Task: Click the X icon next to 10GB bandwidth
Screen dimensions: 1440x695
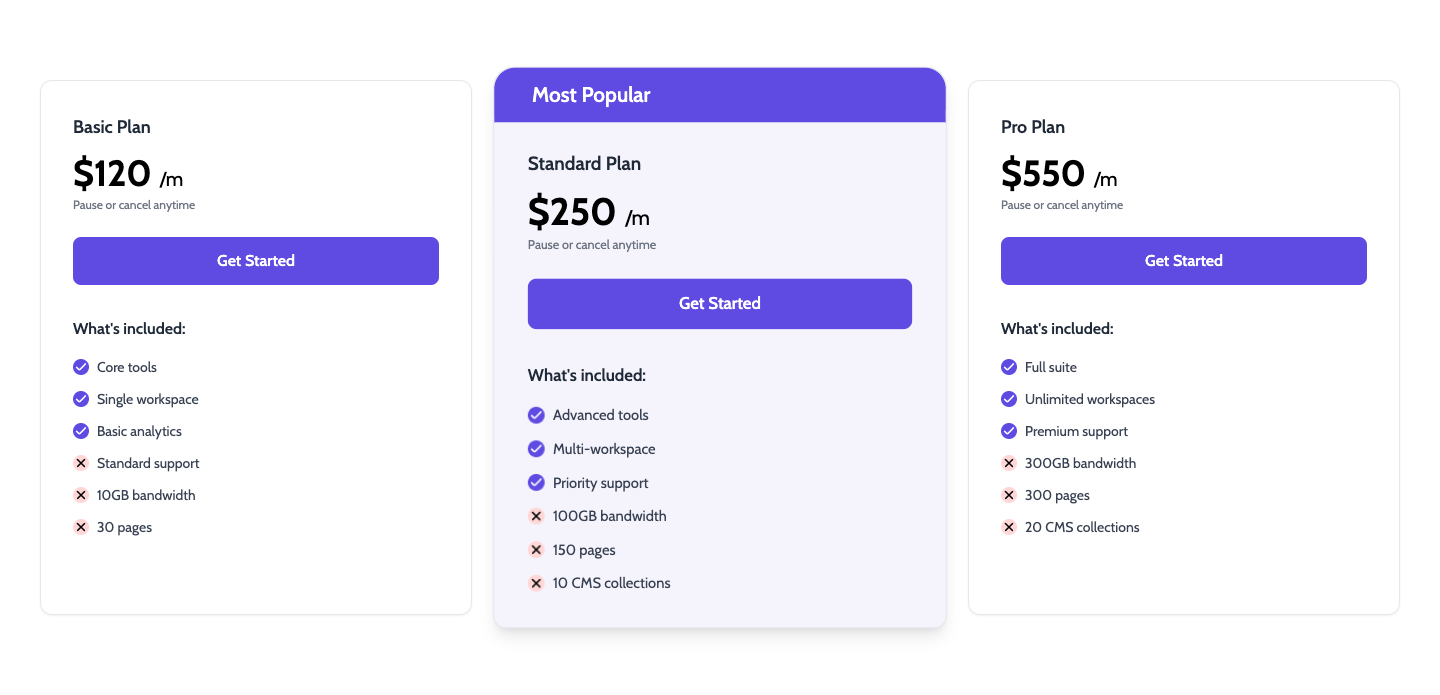Action: pos(81,495)
